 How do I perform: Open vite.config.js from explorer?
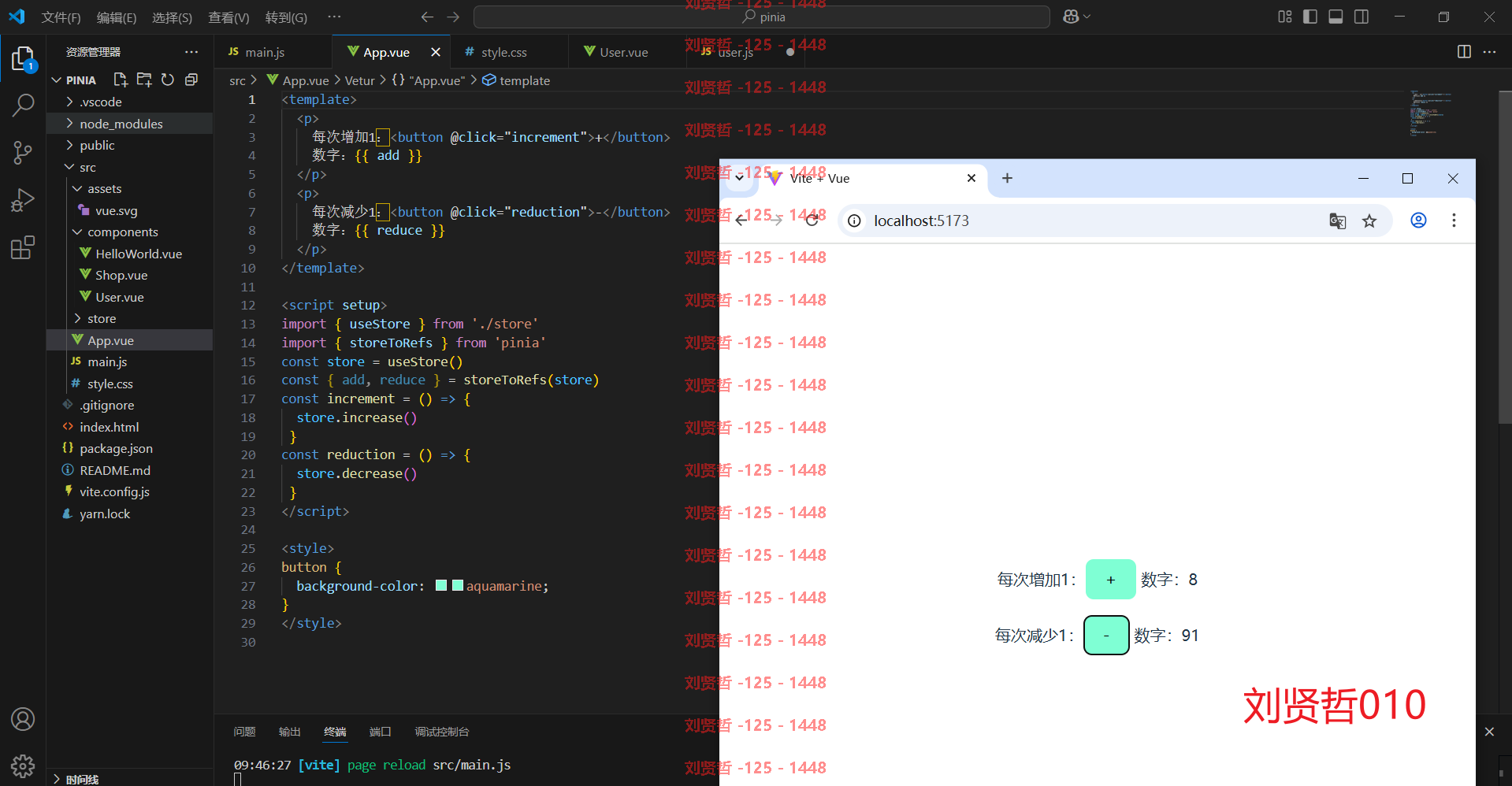tap(114, 492)
